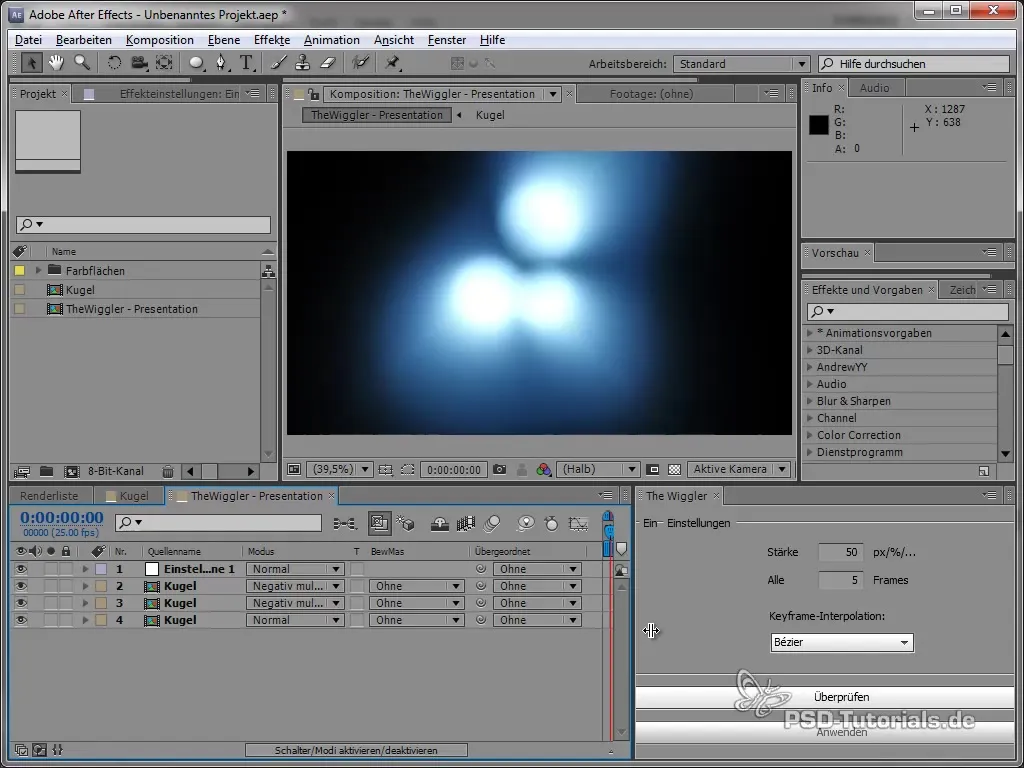Open the Effekte menu
This screenshot has height=768, width=1024.
coord(272,40)
